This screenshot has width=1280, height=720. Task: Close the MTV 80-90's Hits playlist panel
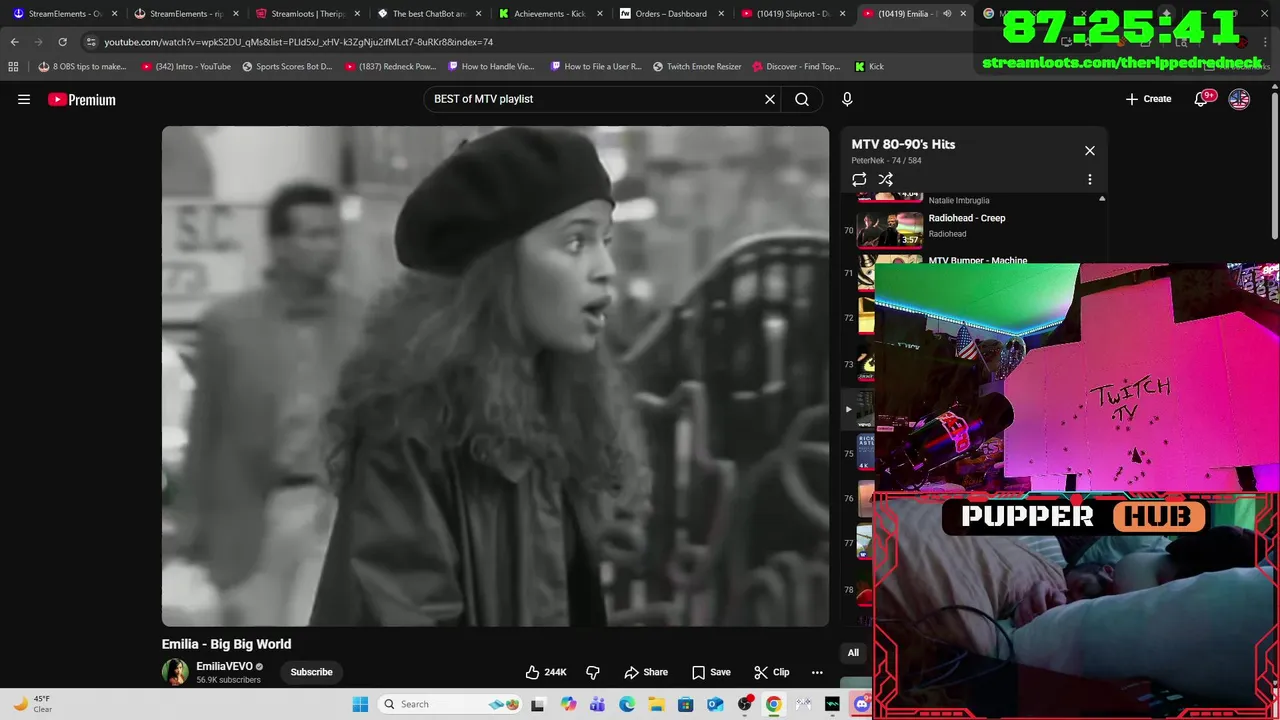tap(1090, 151)
